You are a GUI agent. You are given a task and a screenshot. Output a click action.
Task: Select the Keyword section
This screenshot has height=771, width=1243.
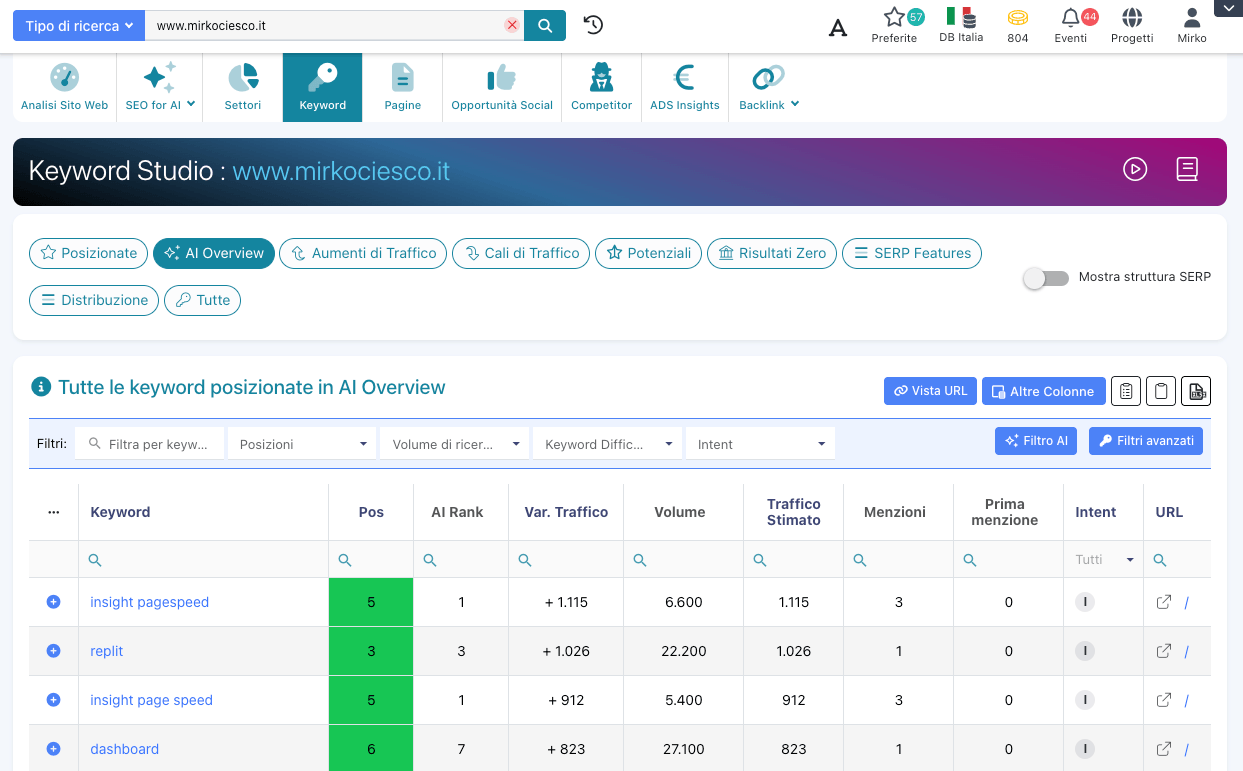323,87
